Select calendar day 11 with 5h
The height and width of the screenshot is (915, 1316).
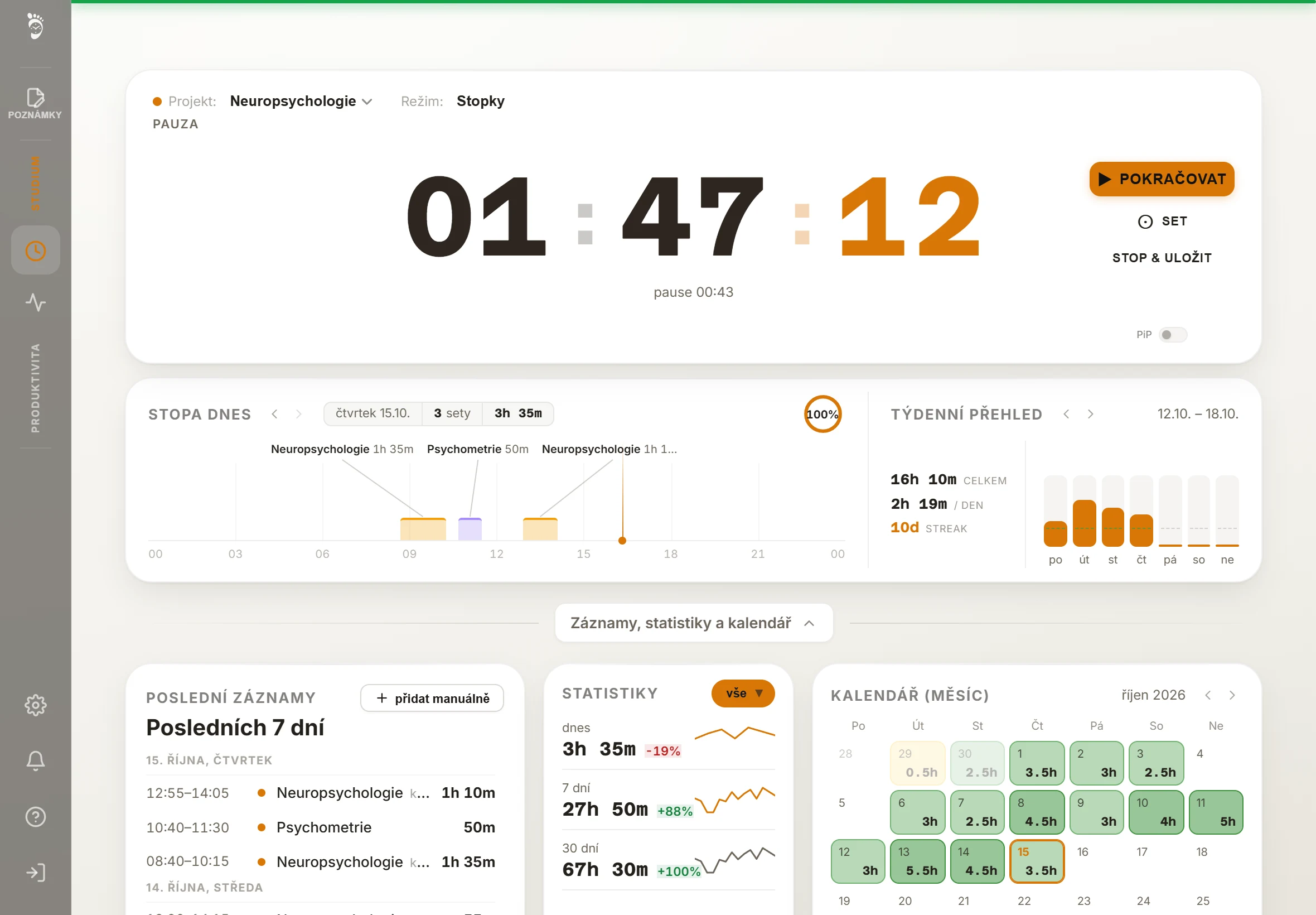(x=1215, y=812)
